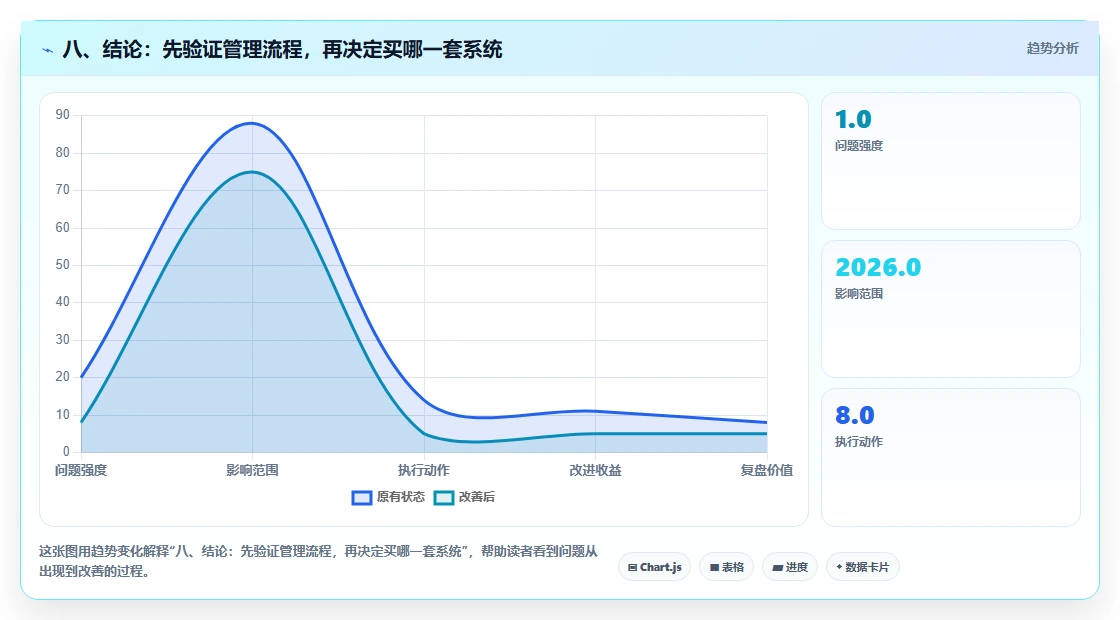The image size is (1120, 620).
Task: Click the 影响范围 x-axis label
Action: (252, 470)
